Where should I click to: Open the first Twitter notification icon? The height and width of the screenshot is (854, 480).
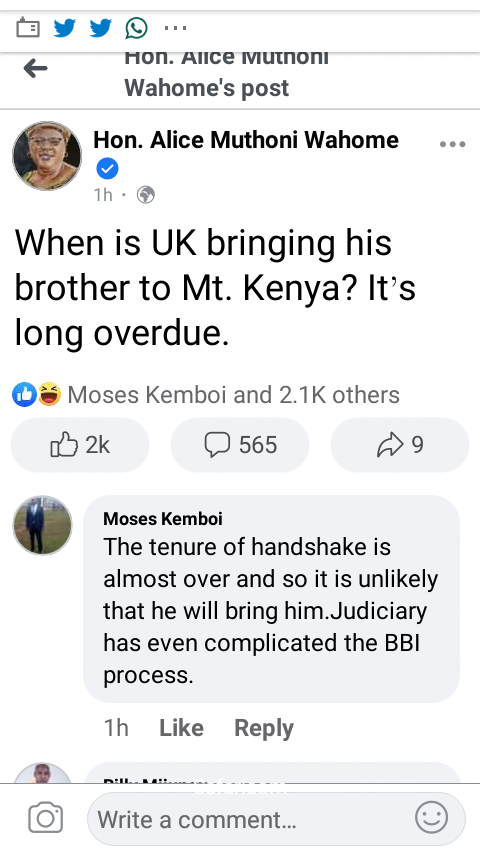pyautogui.click(x=64, y=28)
